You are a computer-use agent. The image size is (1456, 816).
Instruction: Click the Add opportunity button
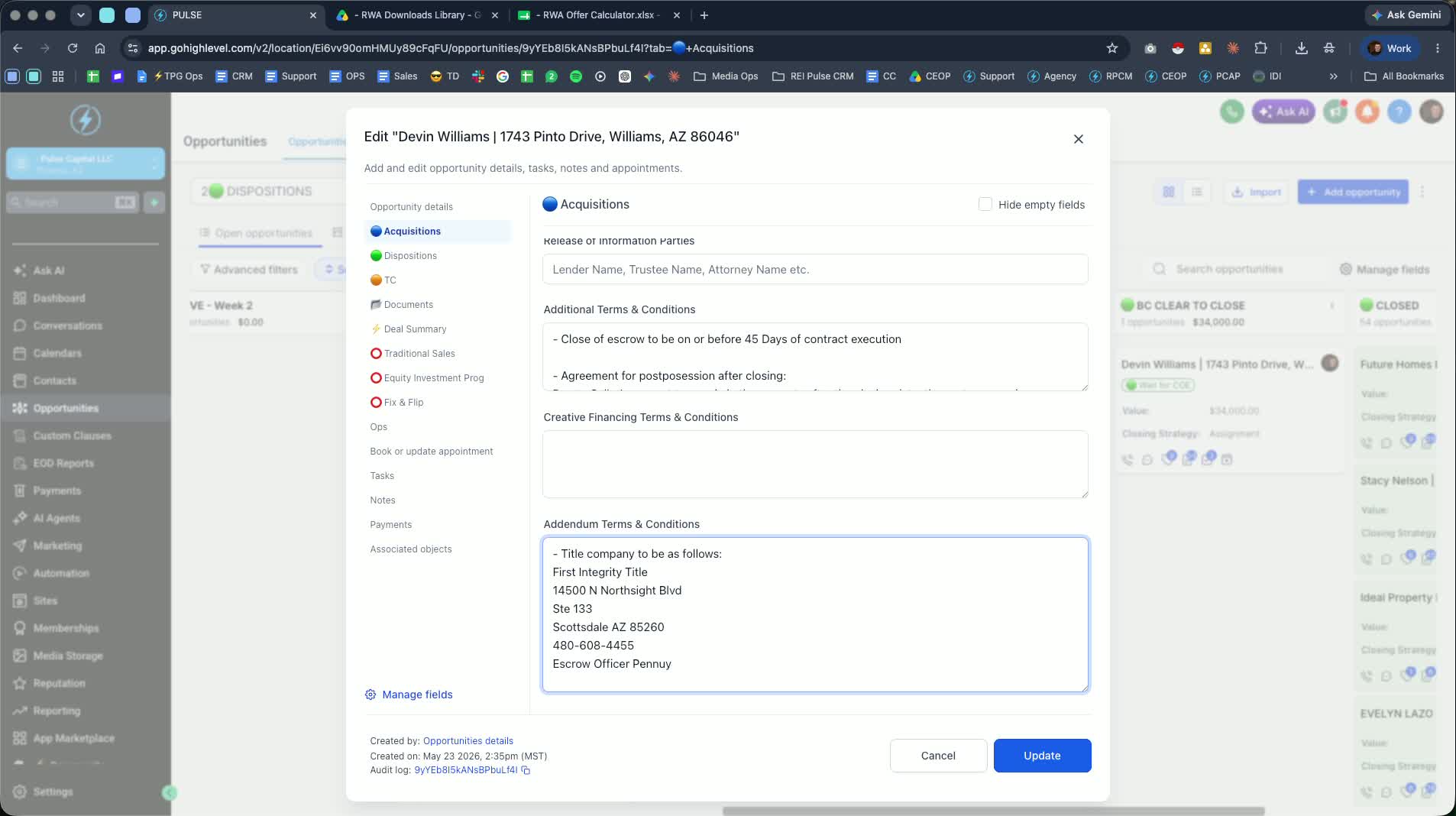coord(1353,192)
